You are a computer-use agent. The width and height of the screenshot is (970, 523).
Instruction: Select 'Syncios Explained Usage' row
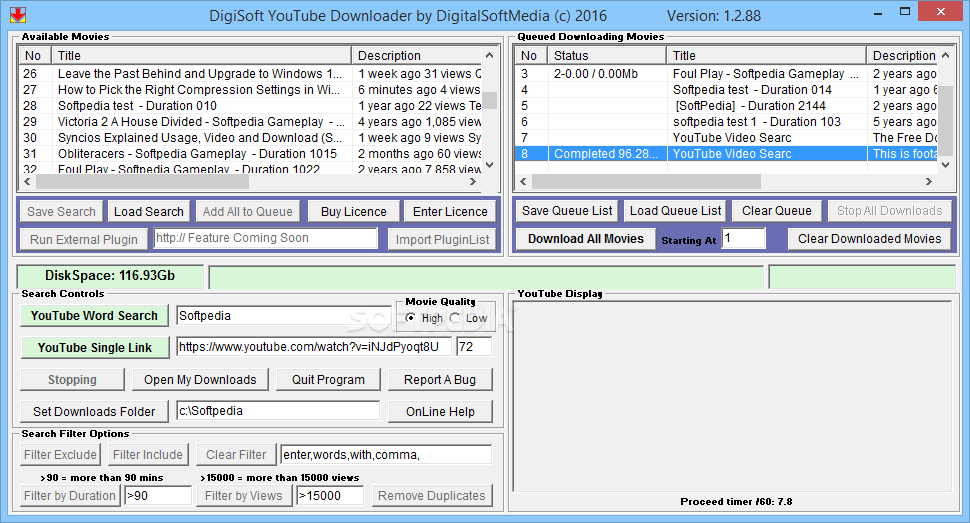click(251, 138)
